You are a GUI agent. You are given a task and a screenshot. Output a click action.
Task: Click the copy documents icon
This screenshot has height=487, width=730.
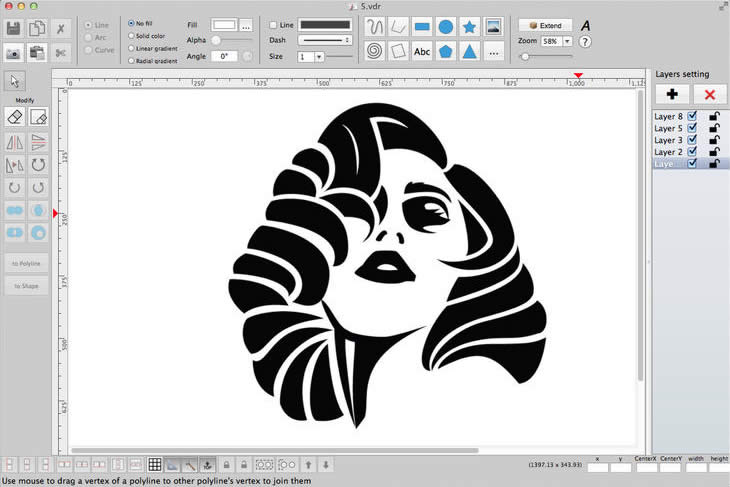coord(37,28)
